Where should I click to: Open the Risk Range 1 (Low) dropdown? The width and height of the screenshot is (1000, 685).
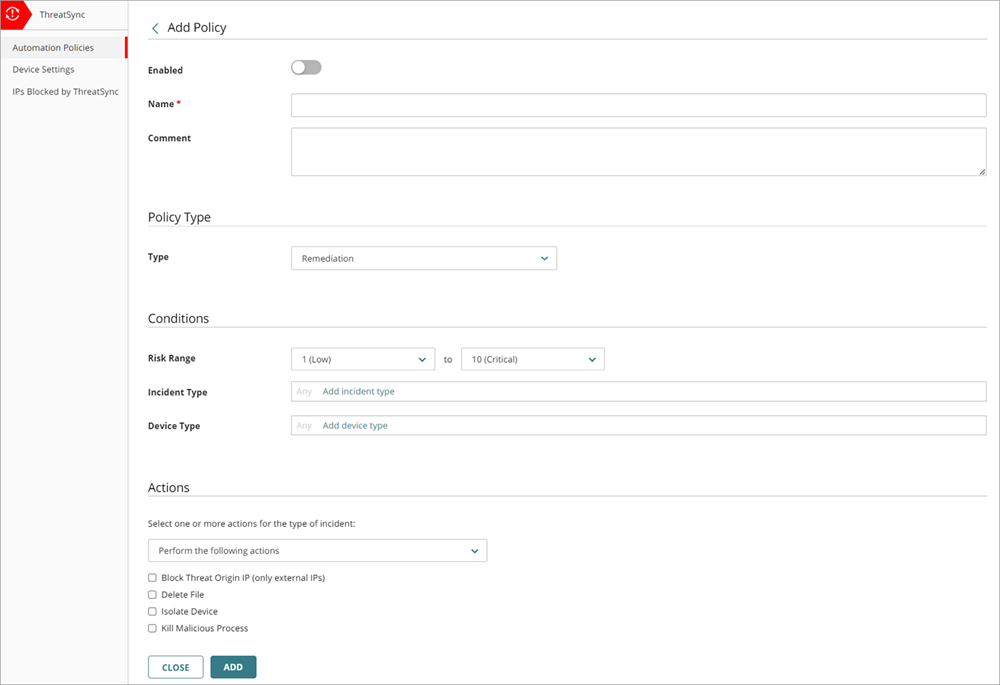[363, 358]
